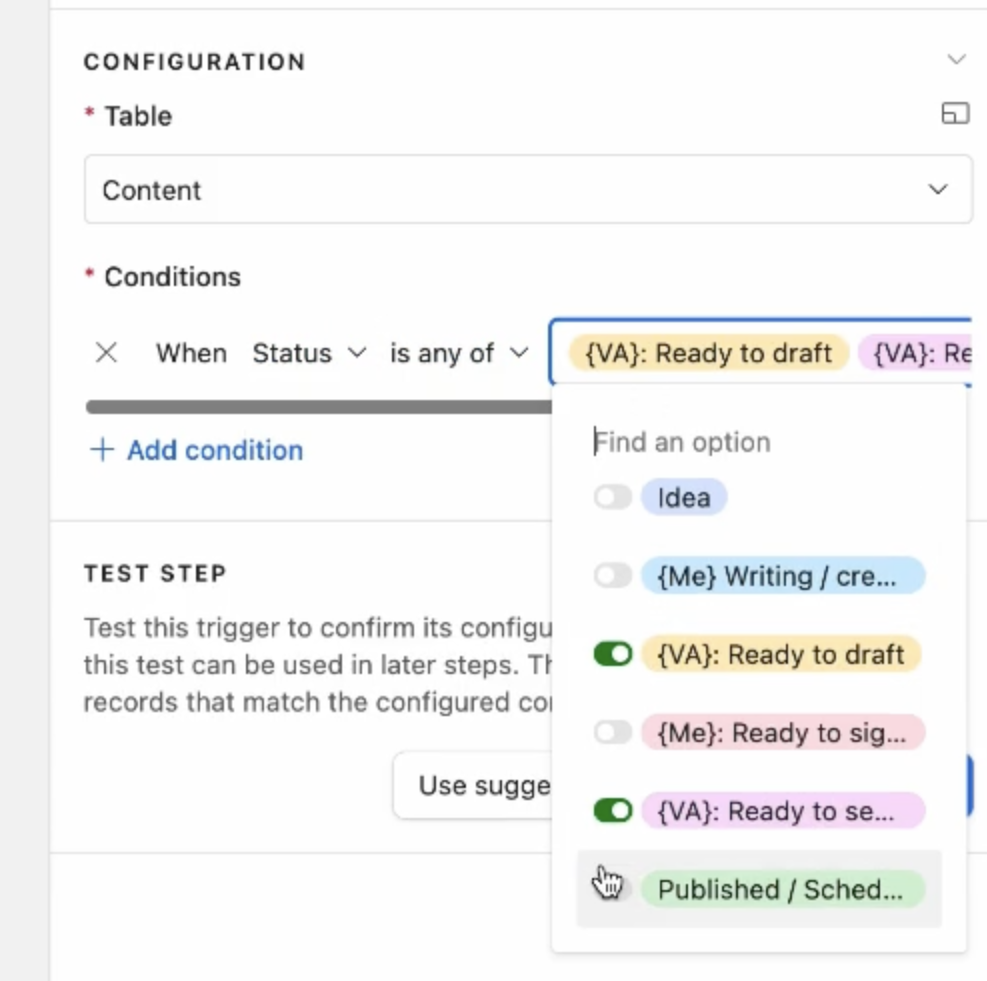
Task: Toggle on the Idea status option
Action: pos(613,497)
